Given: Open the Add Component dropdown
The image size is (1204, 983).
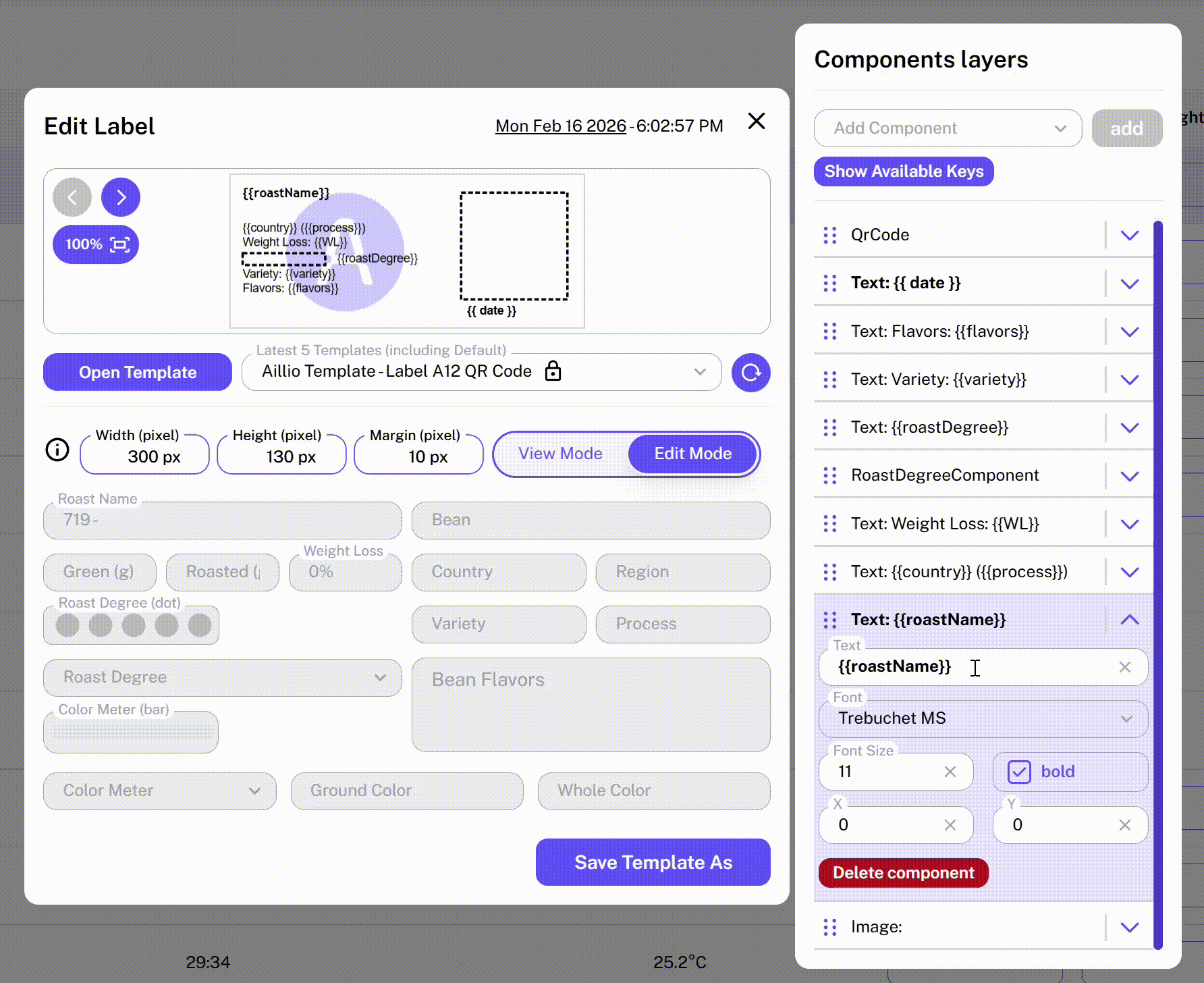Looking at the screenshot, I should (x=948, y=128).
